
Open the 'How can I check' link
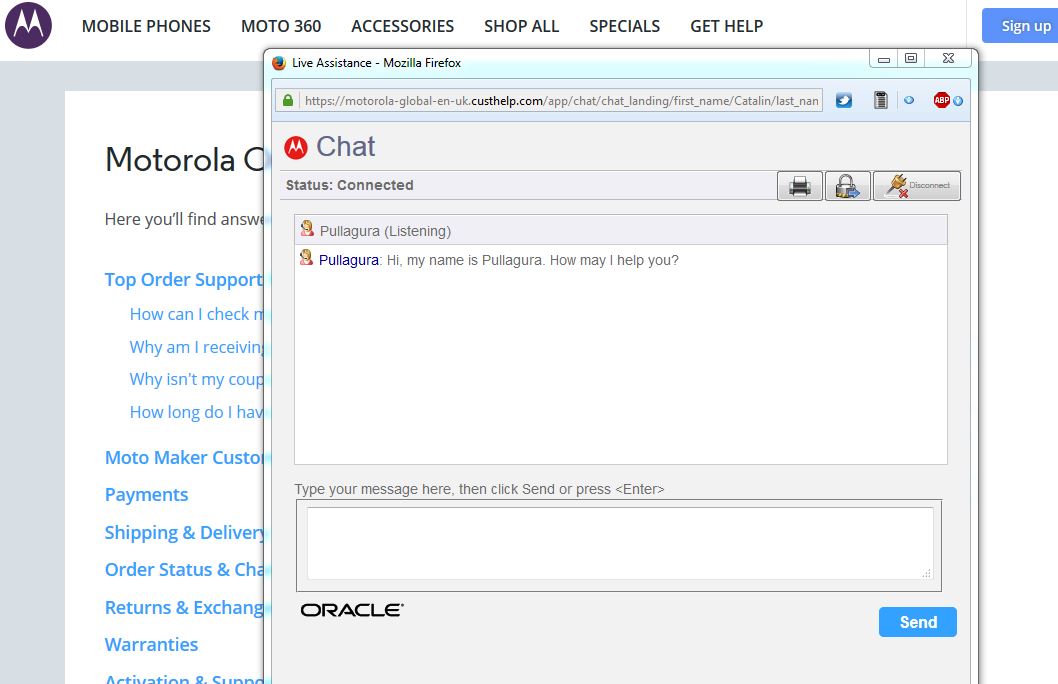tap(196, 314)
